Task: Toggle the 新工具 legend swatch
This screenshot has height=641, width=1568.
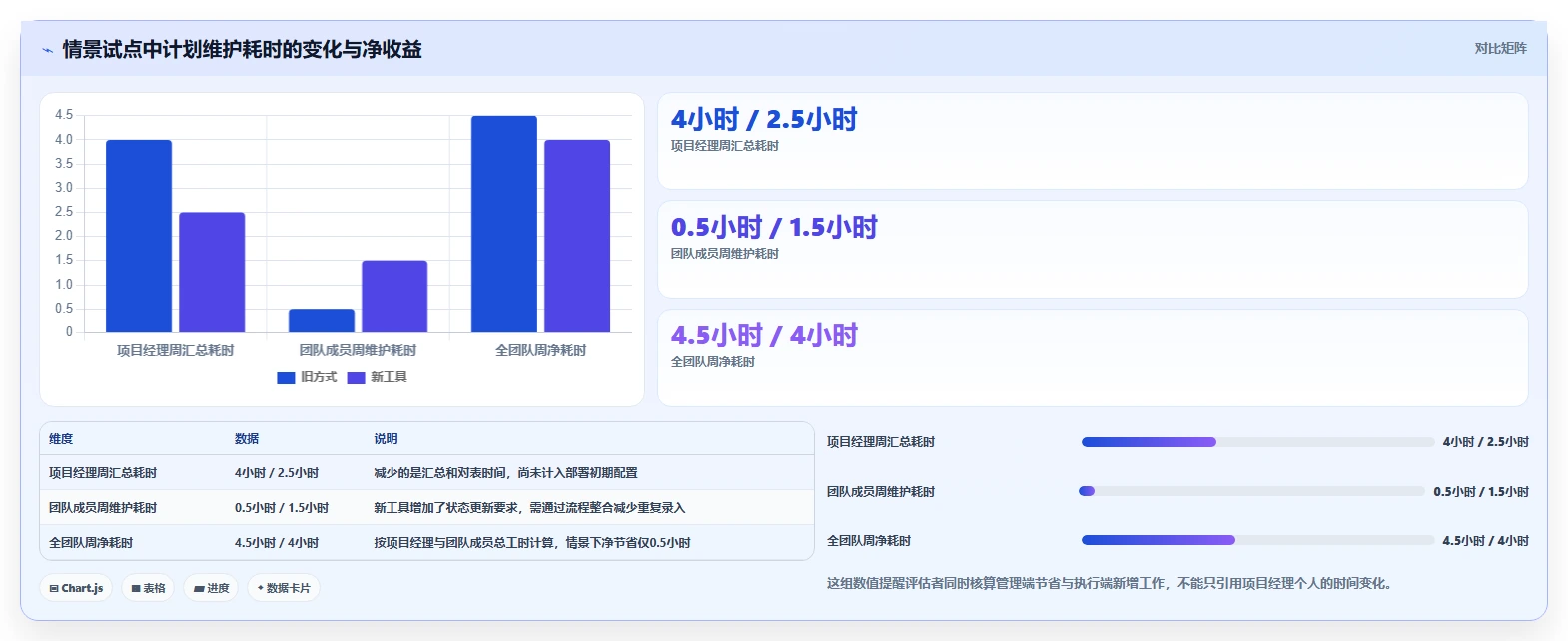Action: coord(356,377)
